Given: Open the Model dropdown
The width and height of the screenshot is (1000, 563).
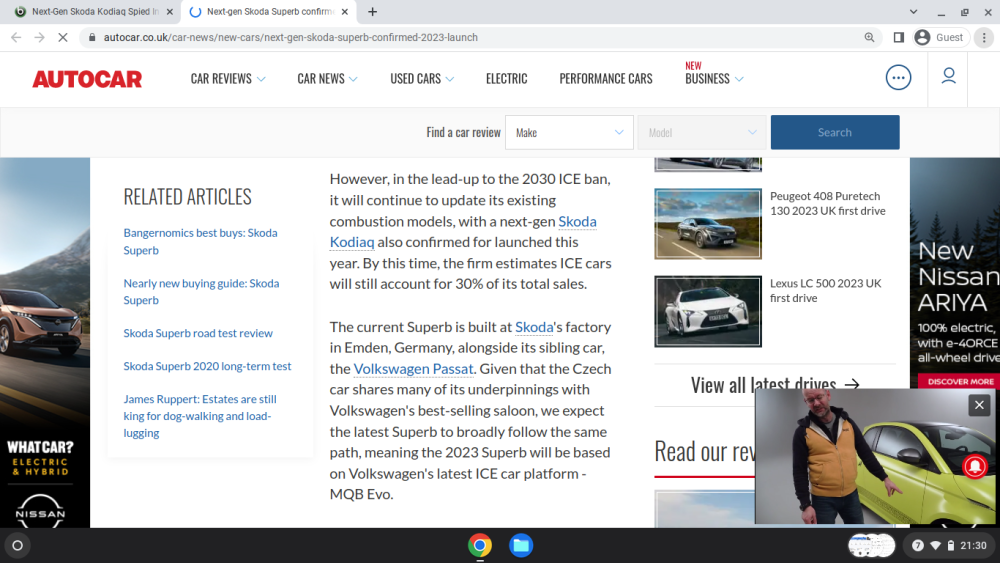Looking at the screenshot, I should (702, 133).
